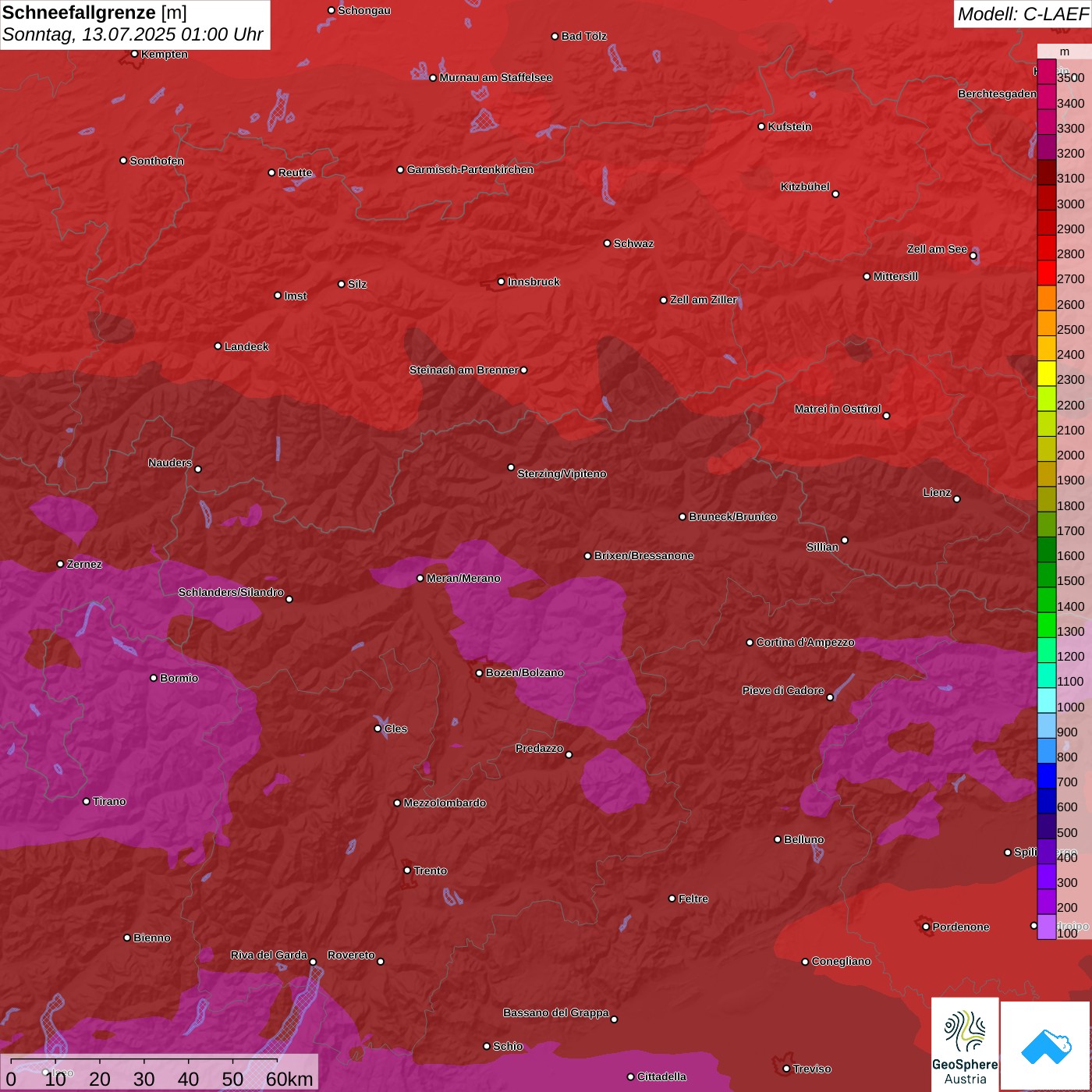Click the Innsbruck city marker dot
Screen dimensions: 1092x1092
tap(502, 282)
